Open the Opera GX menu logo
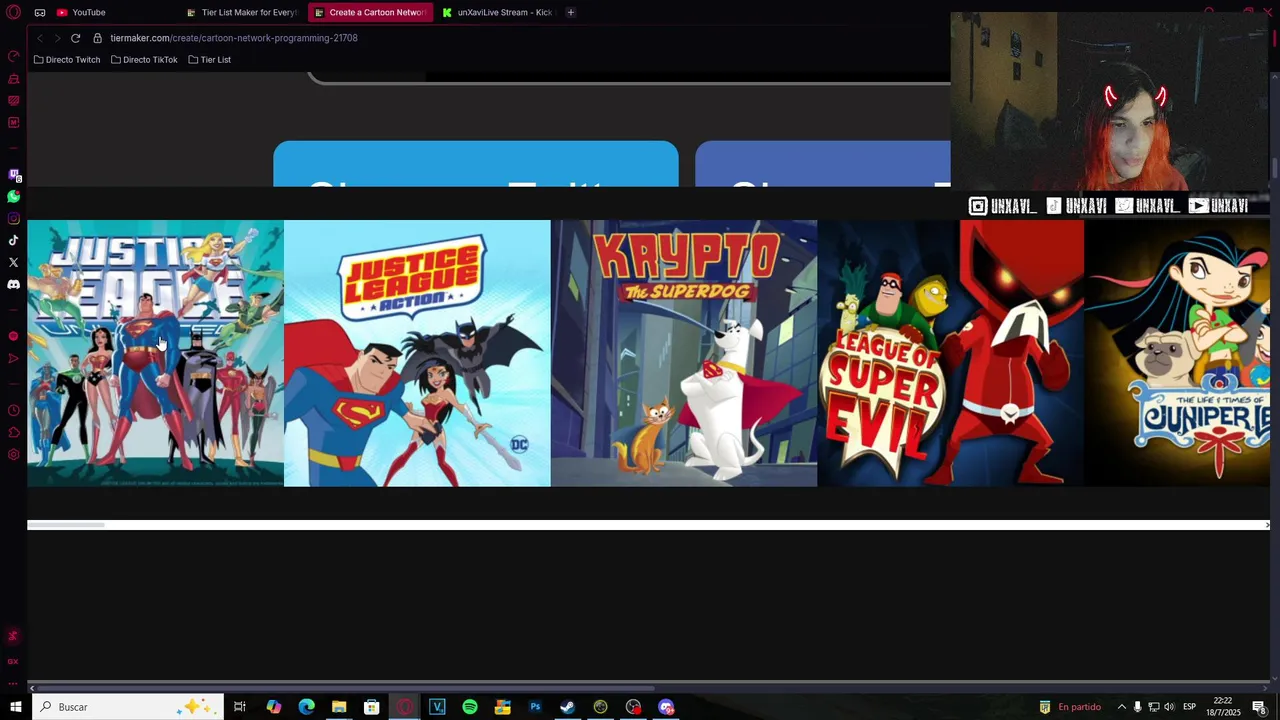1280x720 pixels. [x=14, y=12]
